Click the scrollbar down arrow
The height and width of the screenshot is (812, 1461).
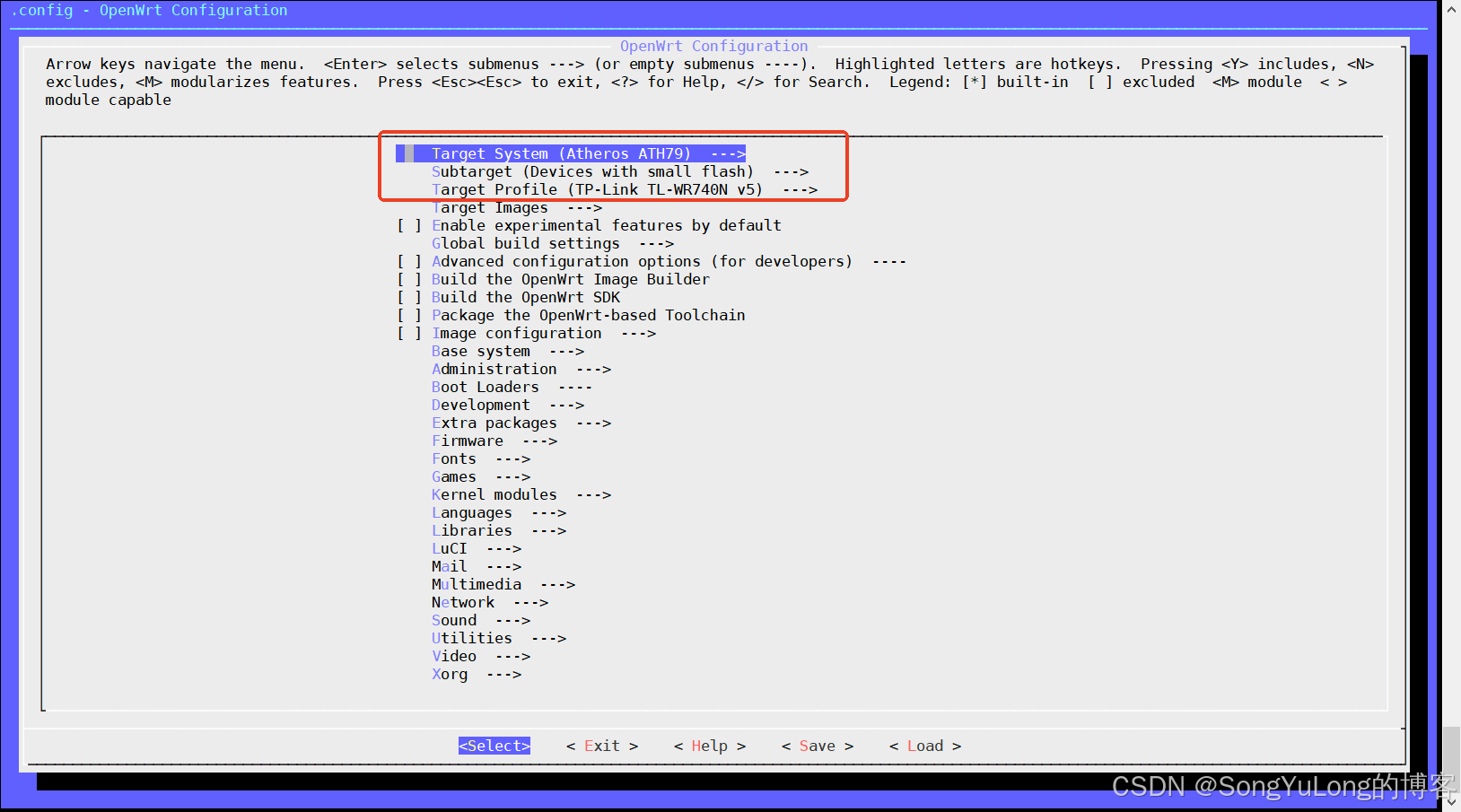[1452, 803]
